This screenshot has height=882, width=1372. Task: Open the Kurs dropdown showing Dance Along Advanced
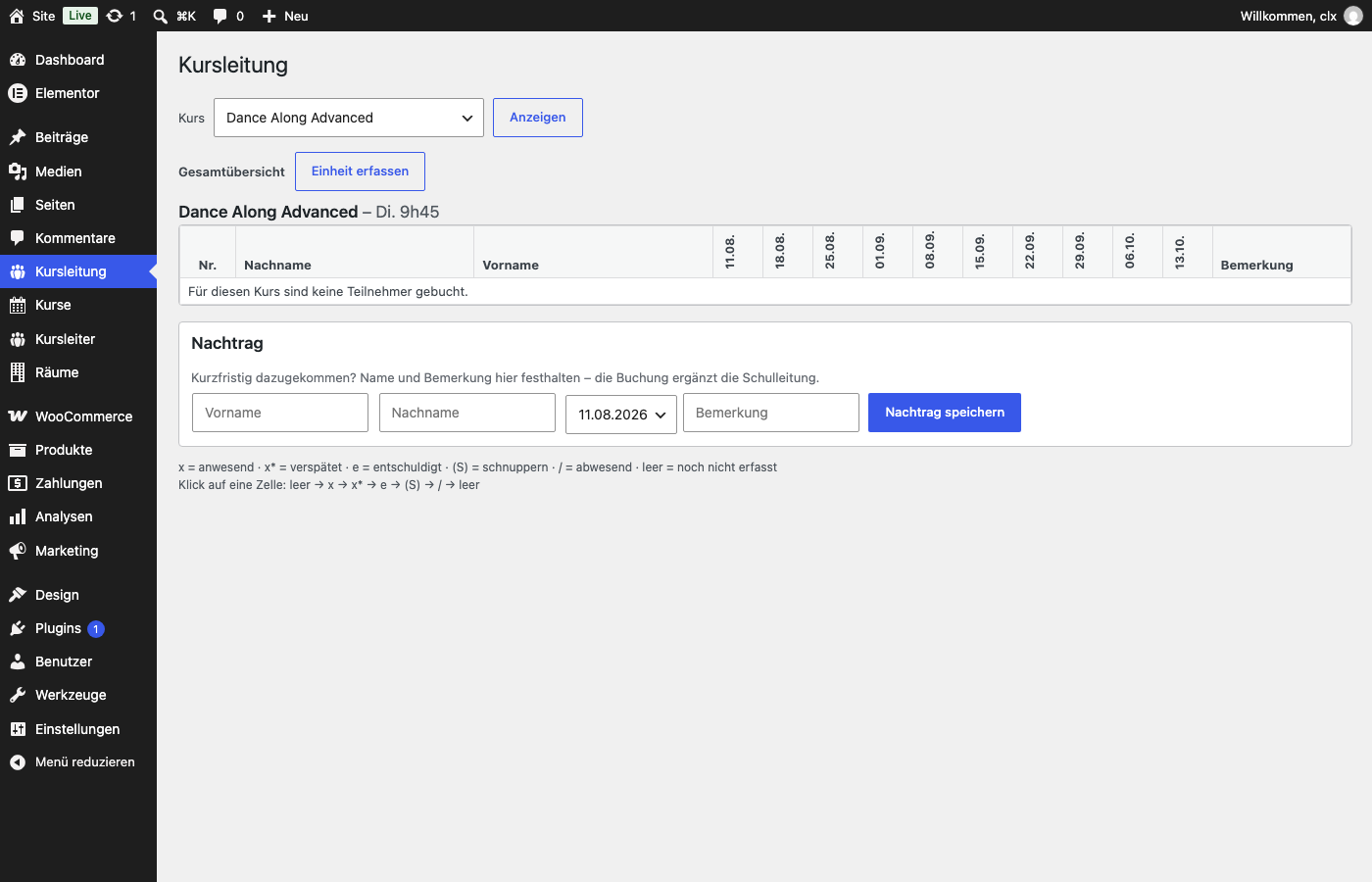349,118
